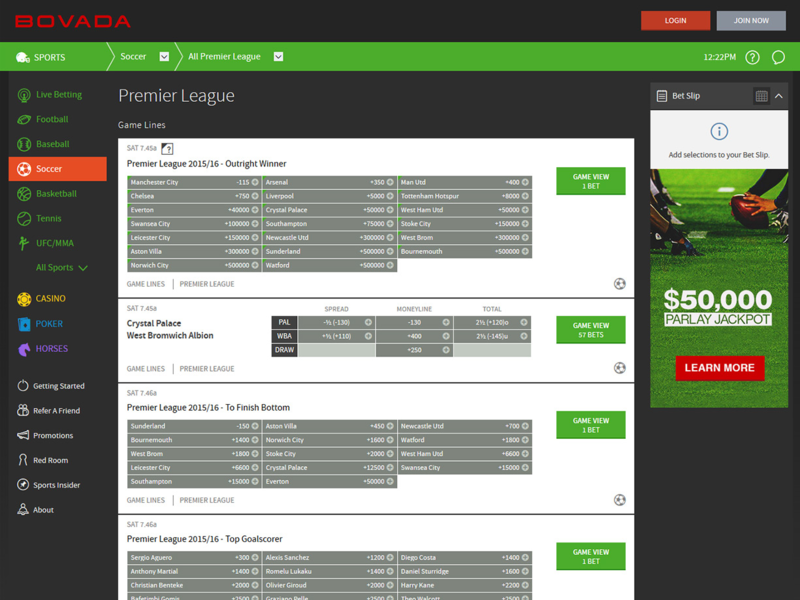Image resolution: width=800 pixels, height=600 pixels.
Task: Click the Promotions megaphone icon
Action: coord(22,435)
